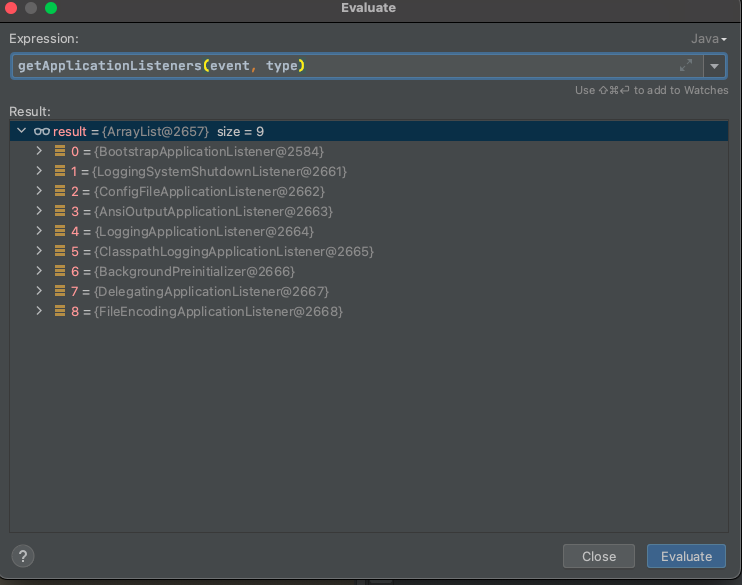Click the list icon of BootstrapApplicationListener row
Screen dimensions: 742x585
point(60,151)
